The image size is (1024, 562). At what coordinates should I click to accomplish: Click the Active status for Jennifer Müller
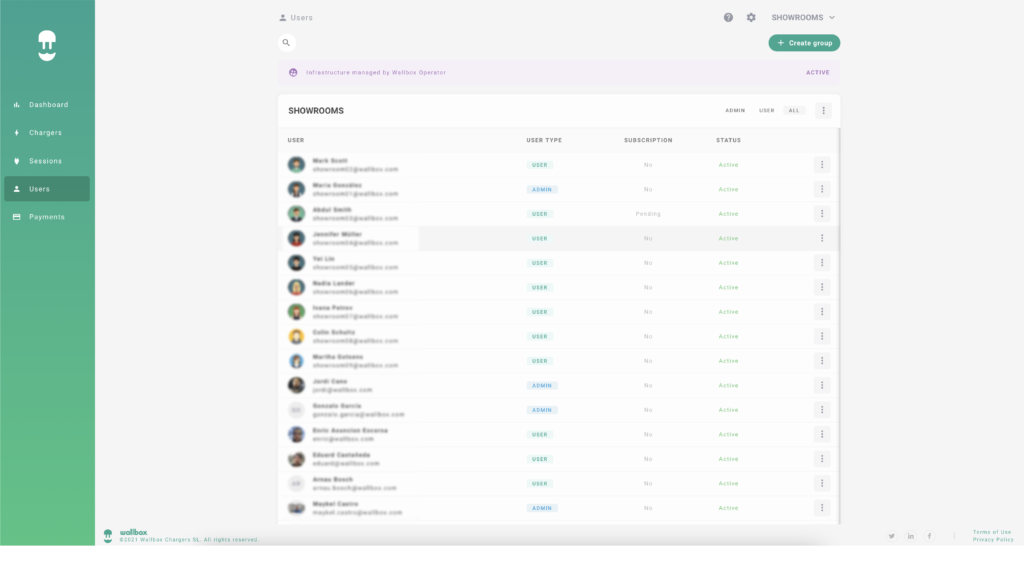pyautogui.click(x=728, y=238)
